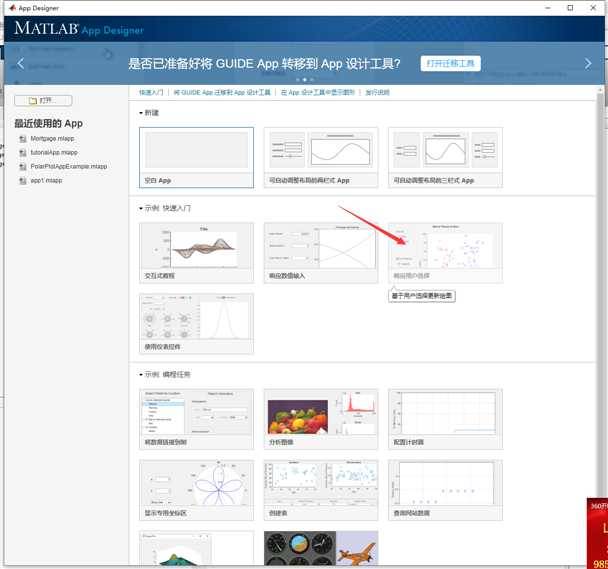Open the 创建表 example with two scatter plots
608x569 pixels.
pos(321,490)
